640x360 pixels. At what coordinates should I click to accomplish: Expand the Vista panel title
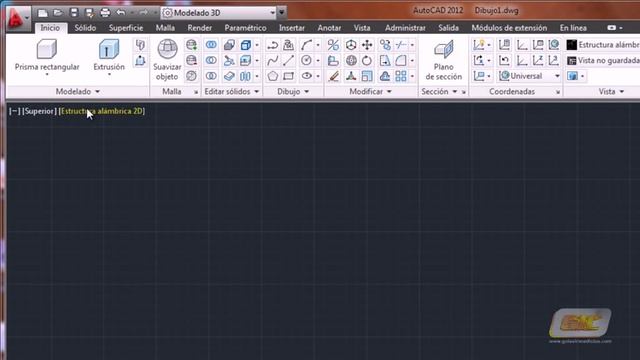[611, 91]
